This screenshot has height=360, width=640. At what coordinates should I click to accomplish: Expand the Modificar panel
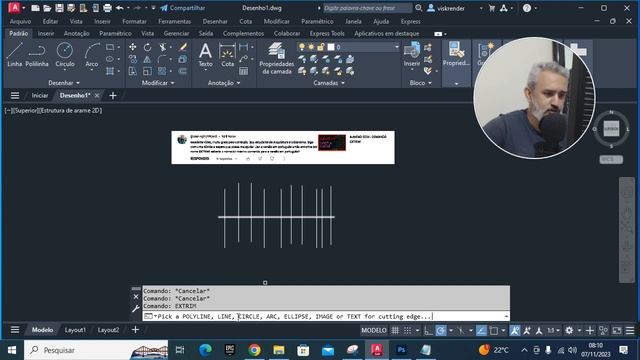(x=158, y=83)
